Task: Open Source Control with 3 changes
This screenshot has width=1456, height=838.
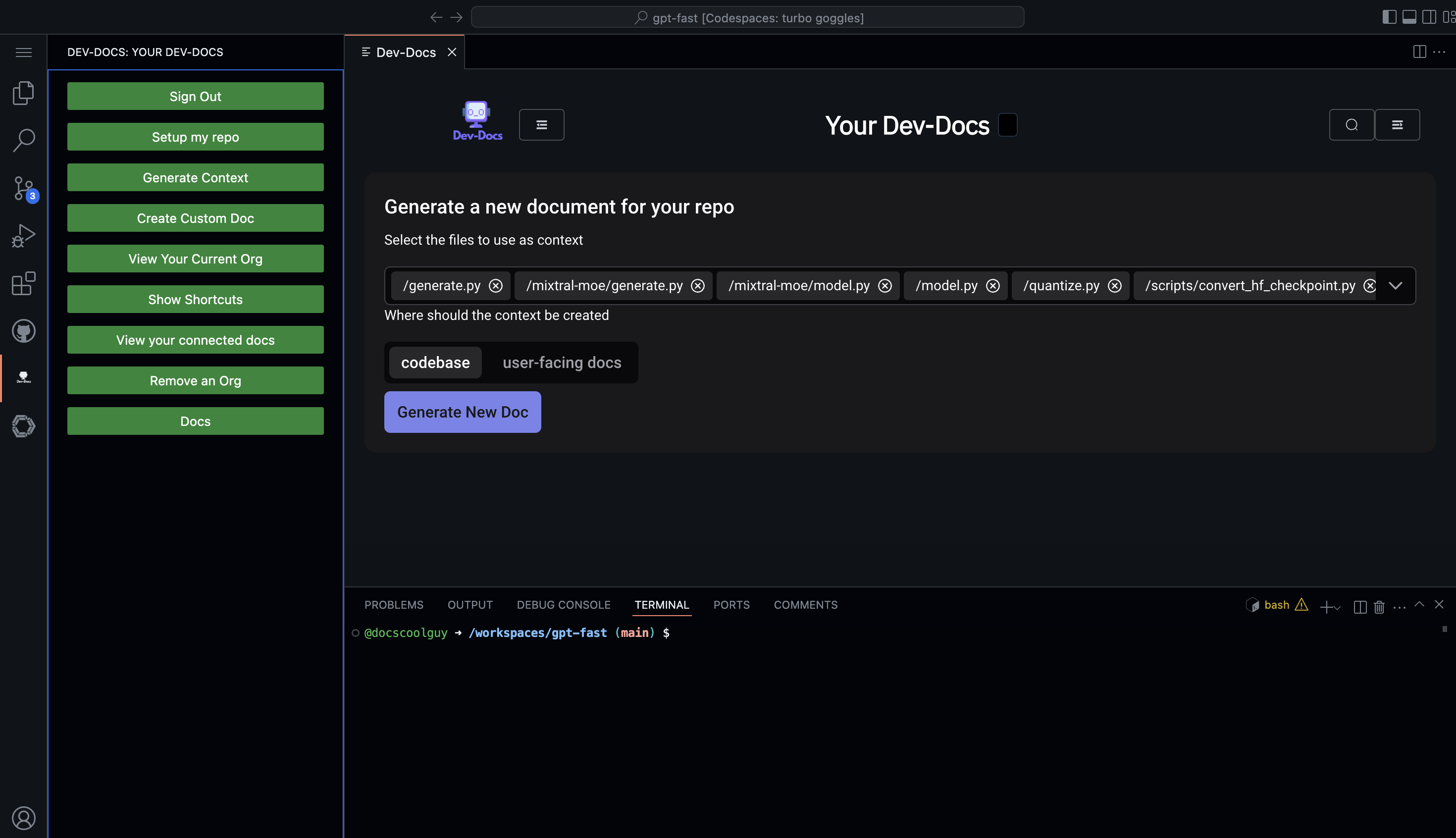Action: (x=24, y=188)
